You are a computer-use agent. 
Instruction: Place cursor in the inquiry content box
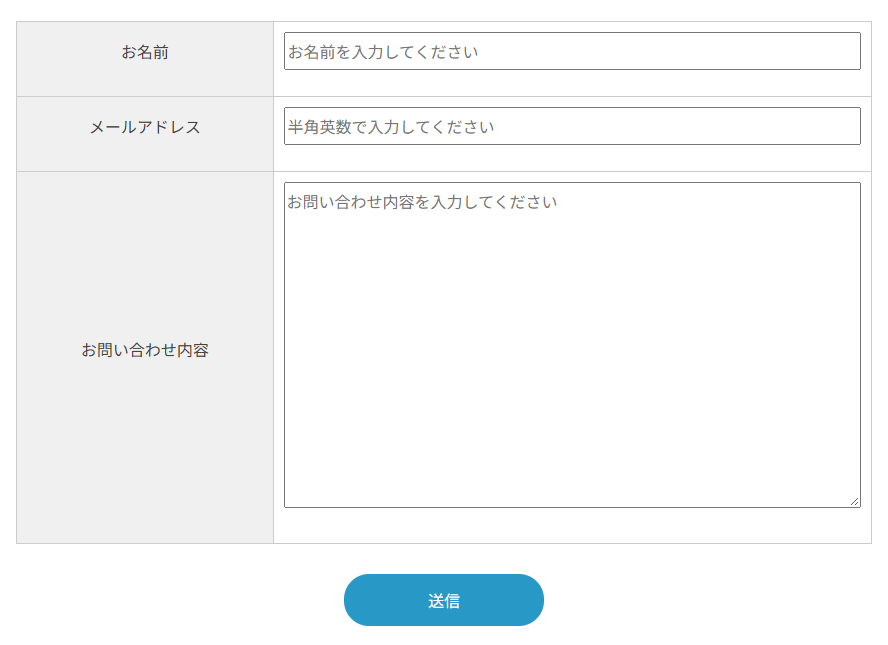point(572,345)
